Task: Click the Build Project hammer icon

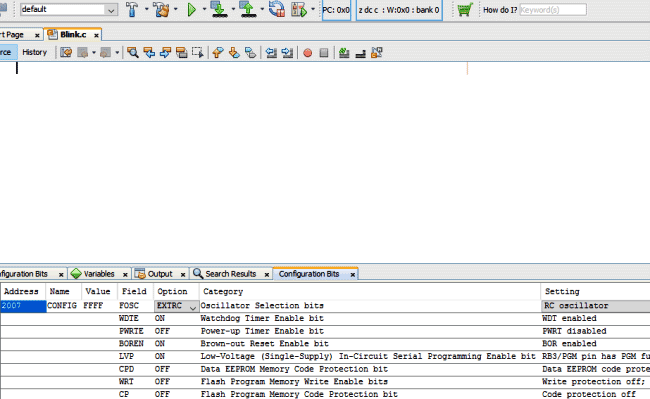Action: (132, 9)
